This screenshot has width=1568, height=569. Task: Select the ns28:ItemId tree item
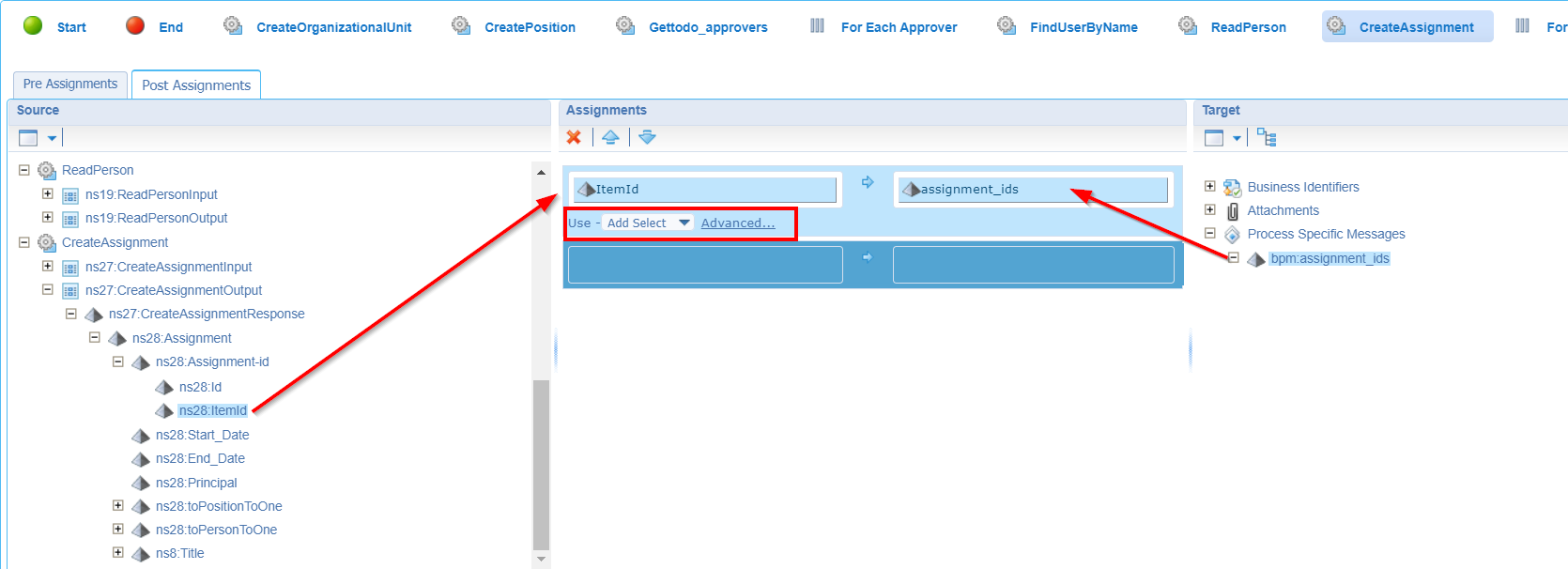coord(213,410)
